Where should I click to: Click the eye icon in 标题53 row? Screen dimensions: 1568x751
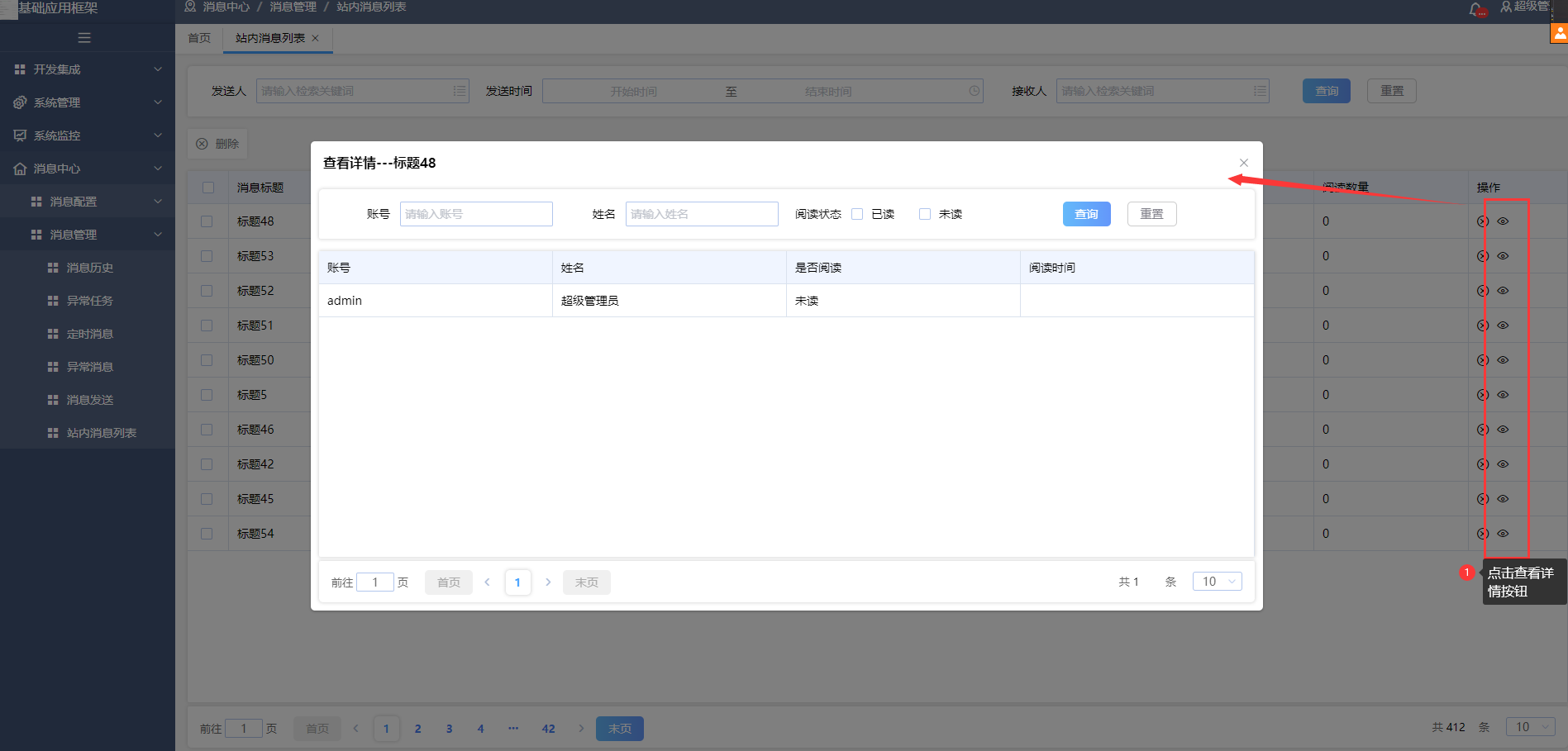[x=1503, y=256]
